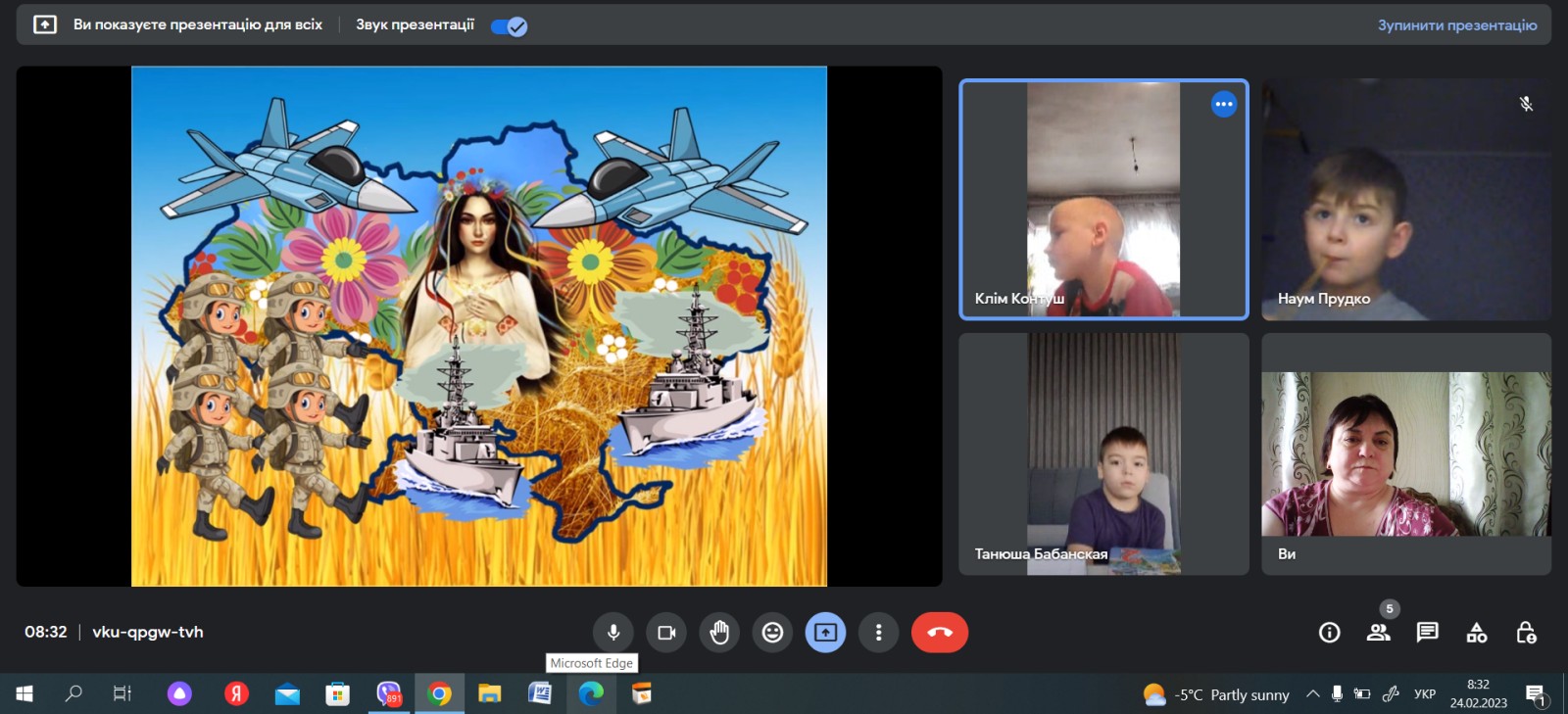Click the system tray microphone icon
Image resolution: width=1568 pixels, height=714 pixels.
click(1337, 693)
